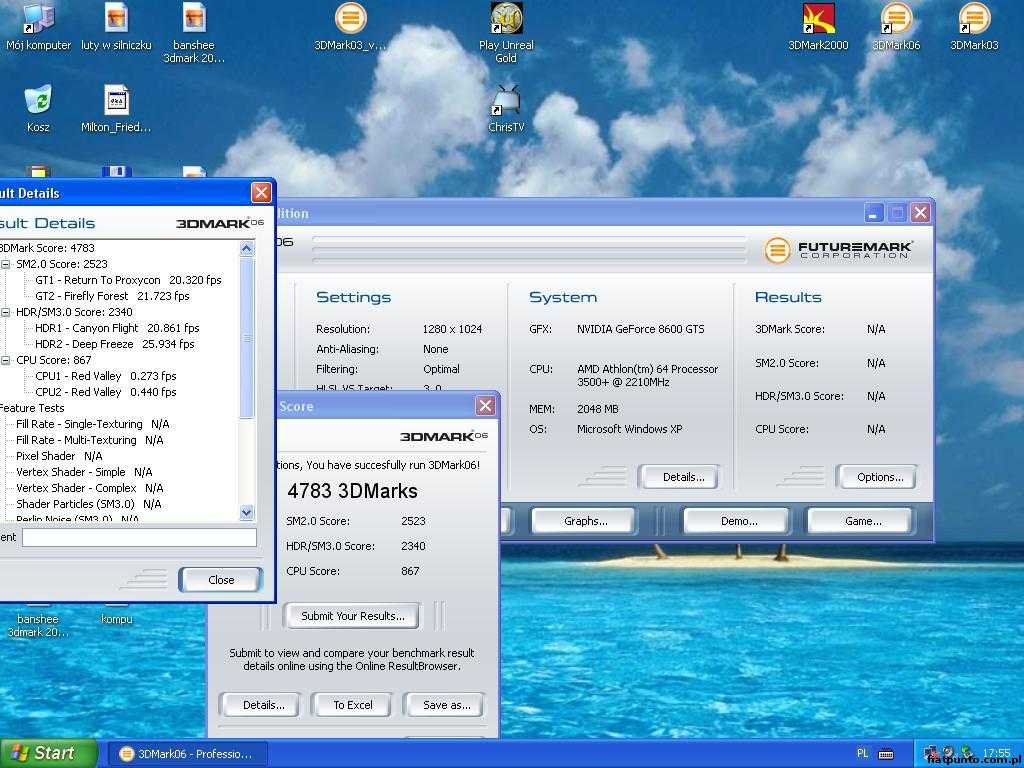Close the Result Details window
This screenshot has width=1024, height=768.
(261, 193)
